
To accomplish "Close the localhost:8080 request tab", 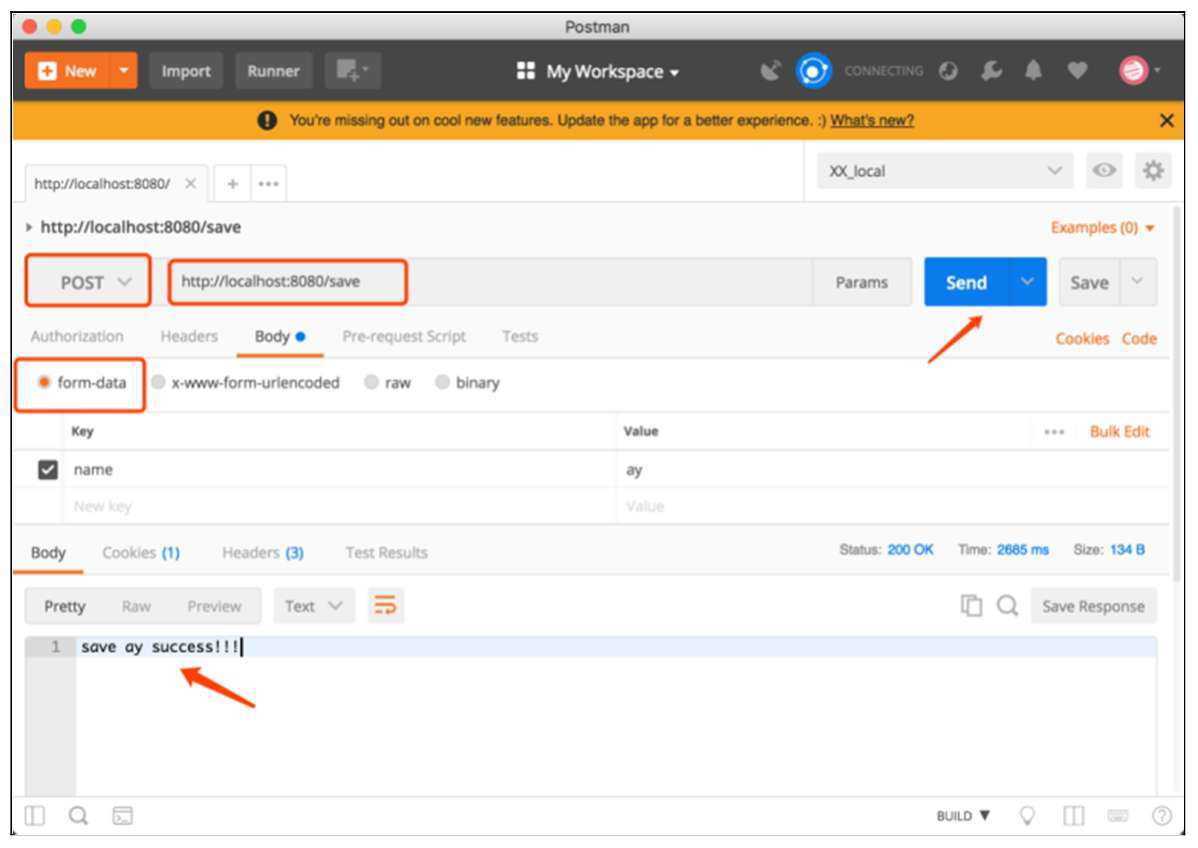I will pos(191,183).
